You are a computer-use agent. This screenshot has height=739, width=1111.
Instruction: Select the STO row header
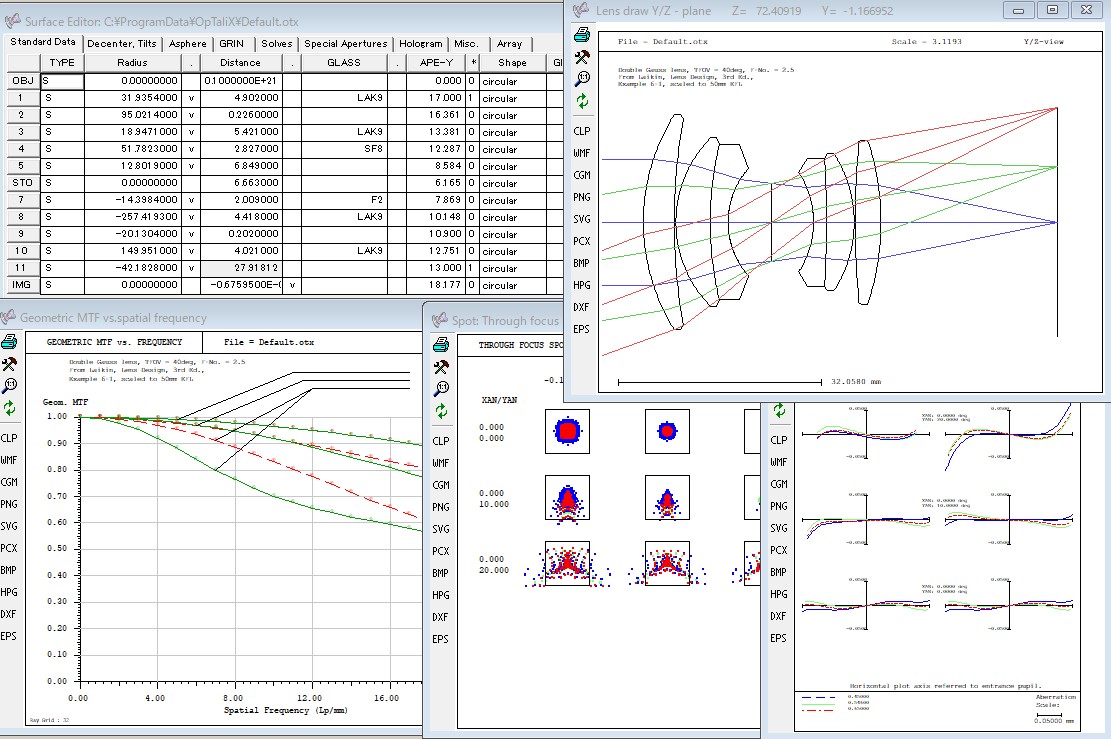[x=21, y=184]
